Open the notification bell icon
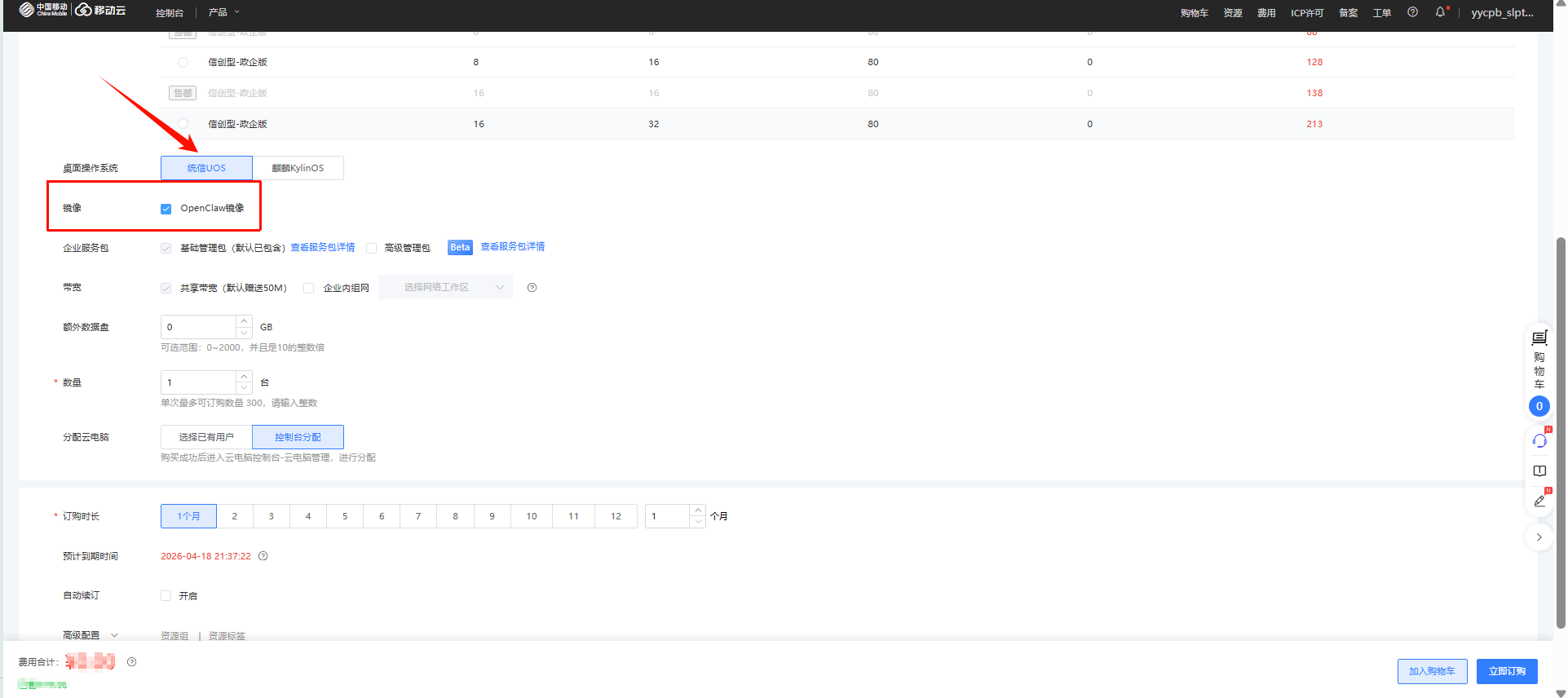 pyautogui.click(x=1440, y=12)
